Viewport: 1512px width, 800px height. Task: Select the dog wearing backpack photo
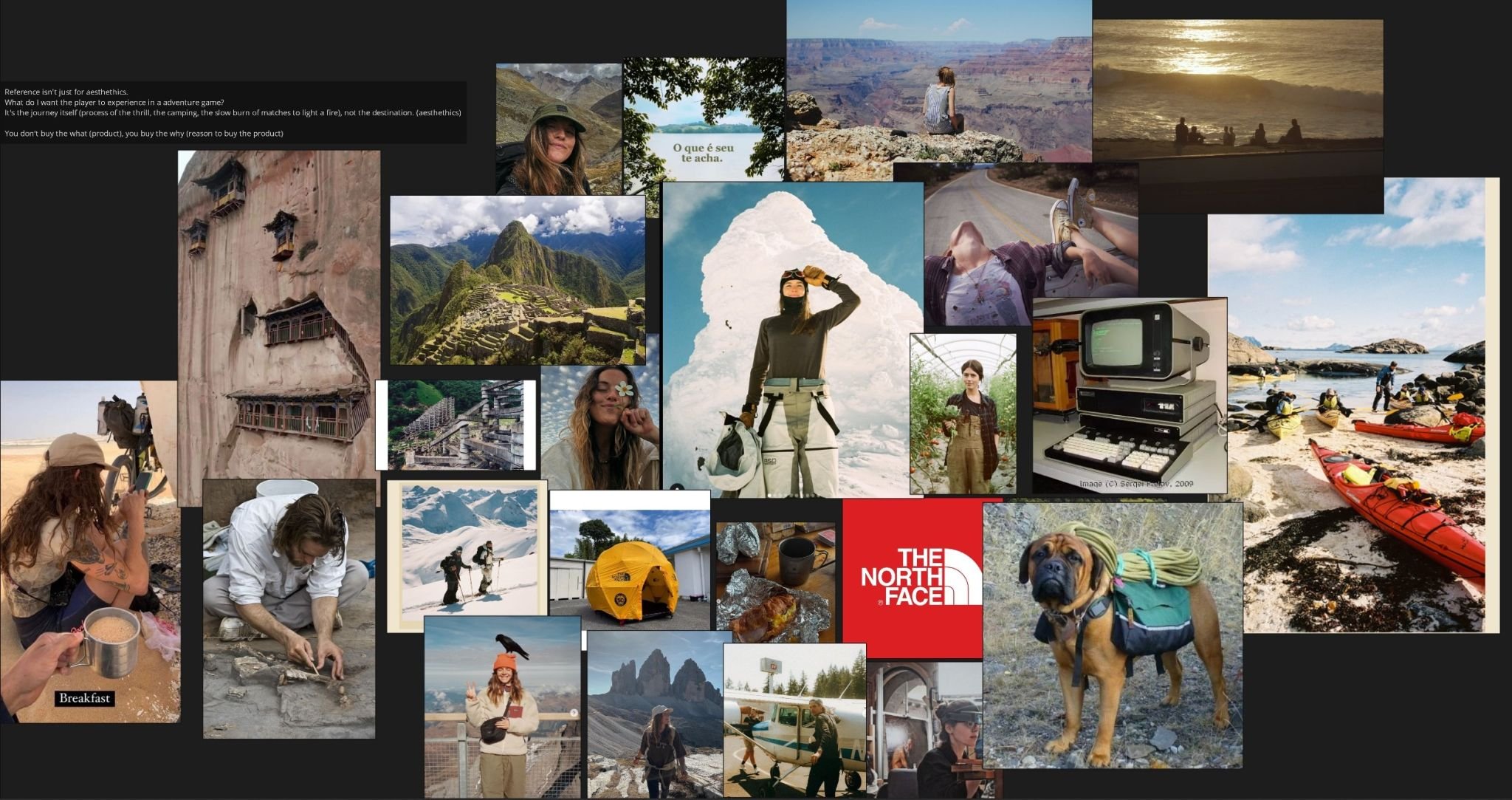[1113, 635]
